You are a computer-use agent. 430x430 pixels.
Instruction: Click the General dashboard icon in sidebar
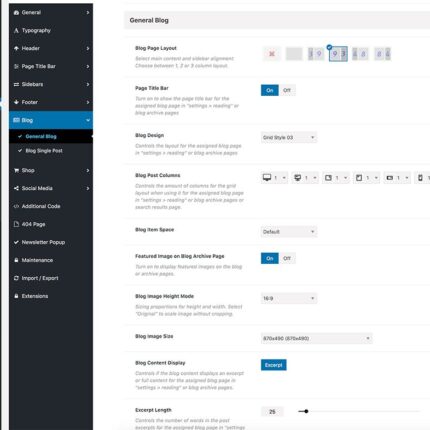16,13
